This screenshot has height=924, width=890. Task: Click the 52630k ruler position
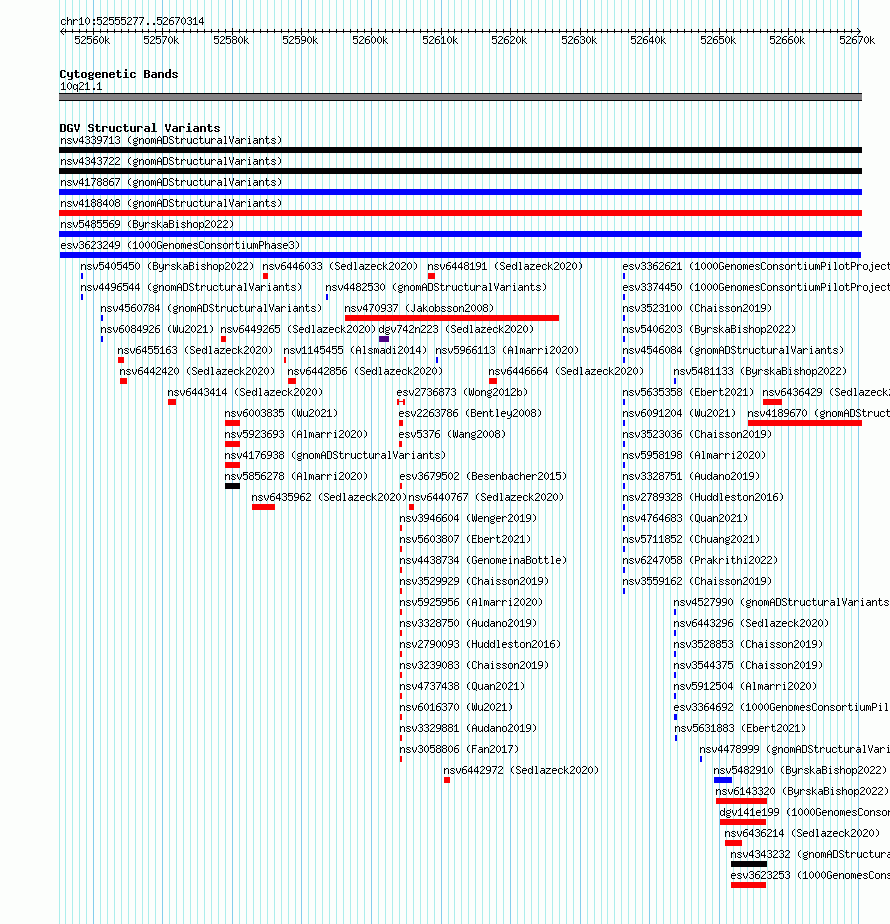579,40
